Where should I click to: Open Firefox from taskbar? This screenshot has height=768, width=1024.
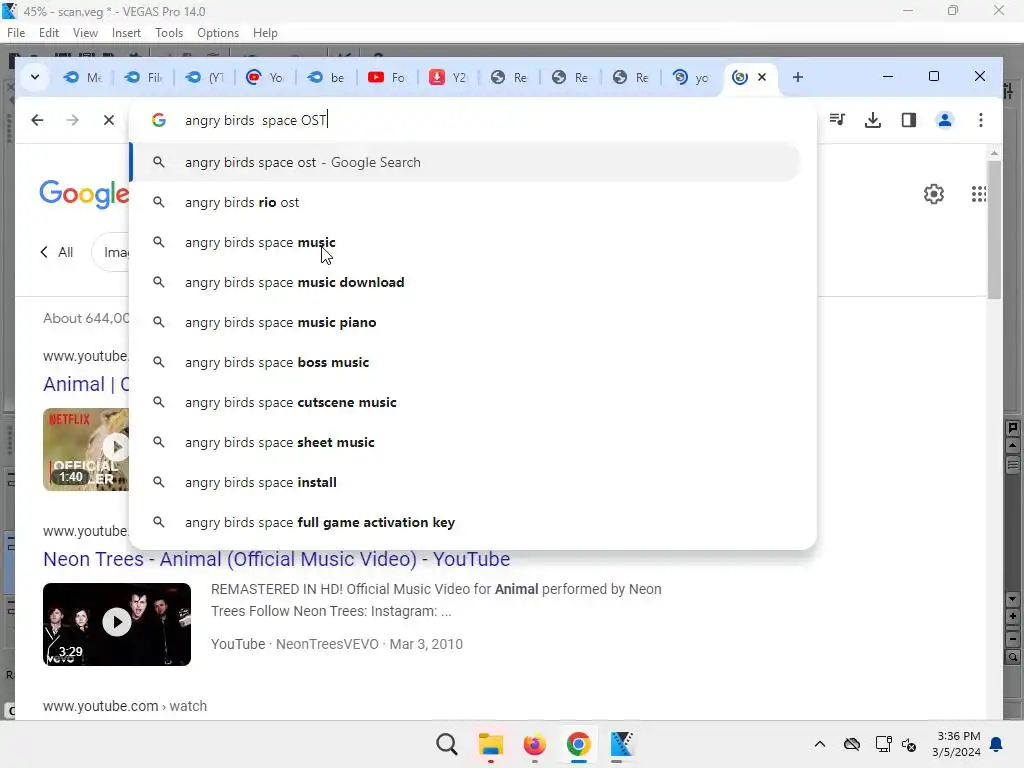click(x=534, y=744)
